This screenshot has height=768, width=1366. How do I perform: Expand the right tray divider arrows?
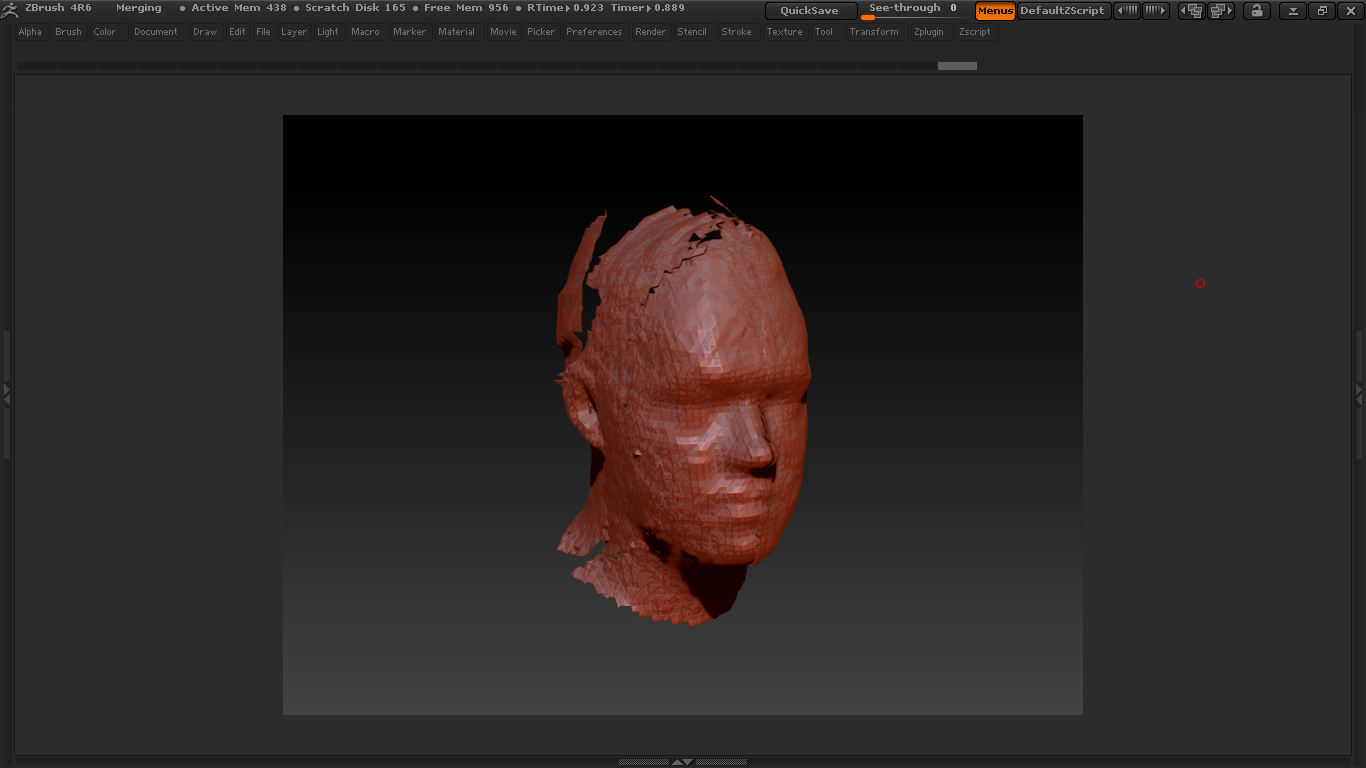[x=1359, y=393]
